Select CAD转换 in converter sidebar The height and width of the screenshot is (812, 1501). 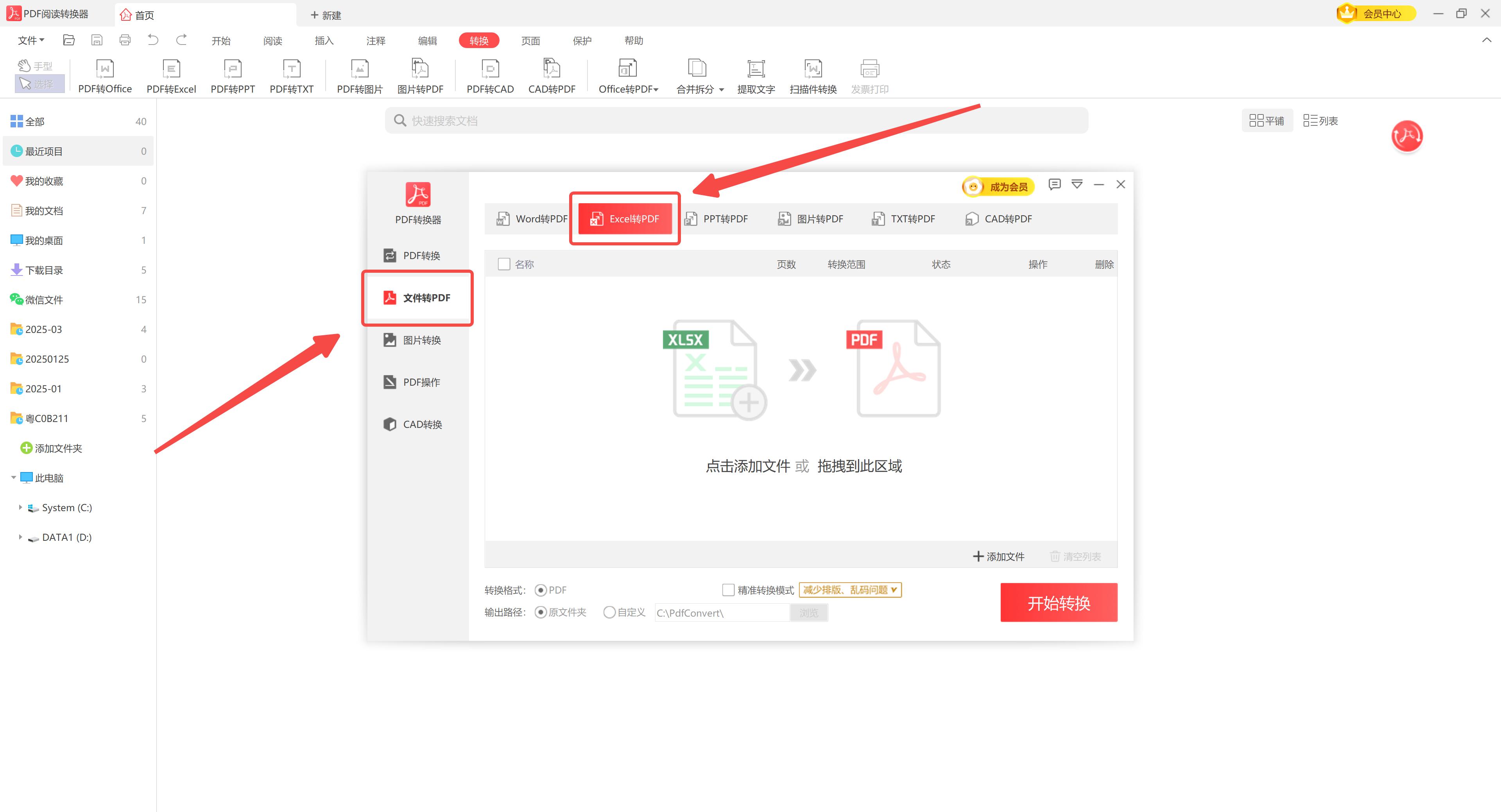pyautogui.click(x=418, y=425)
